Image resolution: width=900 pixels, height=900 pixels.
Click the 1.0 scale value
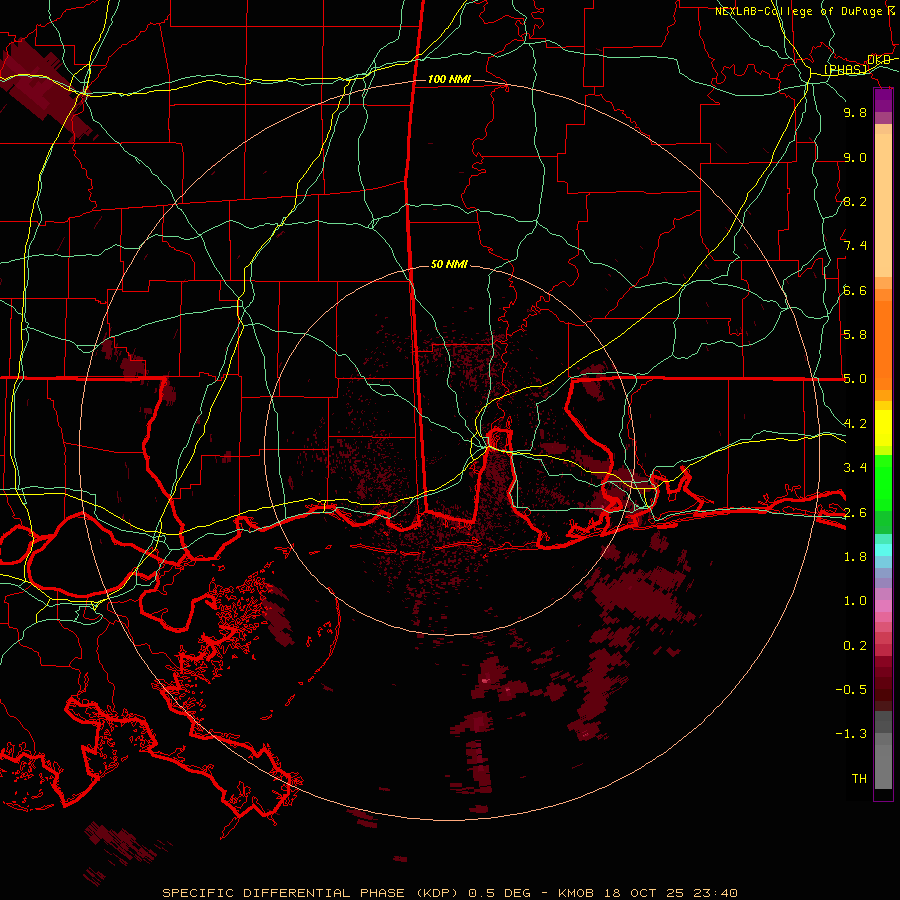(855, 601)
